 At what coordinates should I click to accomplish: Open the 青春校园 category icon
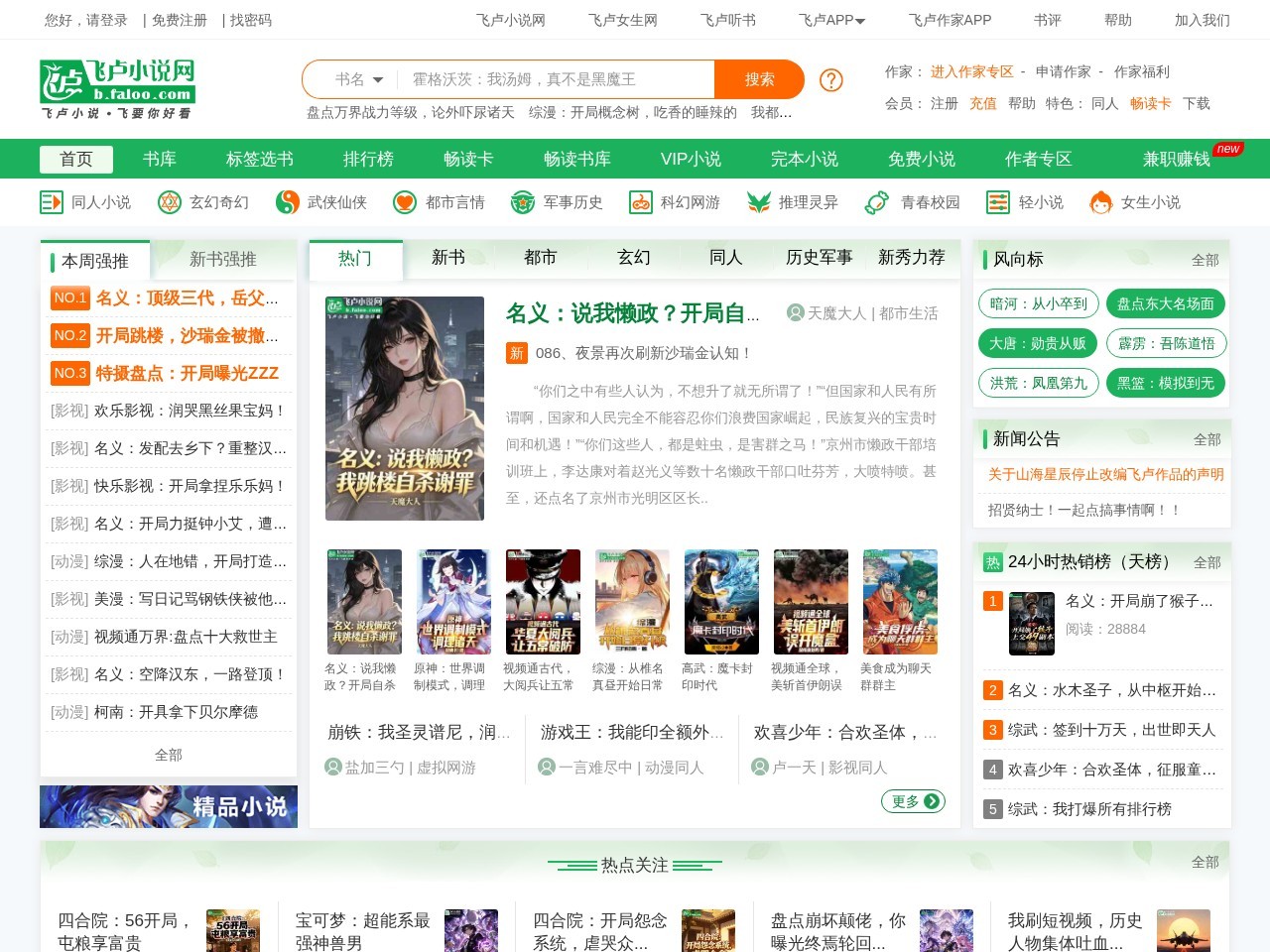pos(877,202)
